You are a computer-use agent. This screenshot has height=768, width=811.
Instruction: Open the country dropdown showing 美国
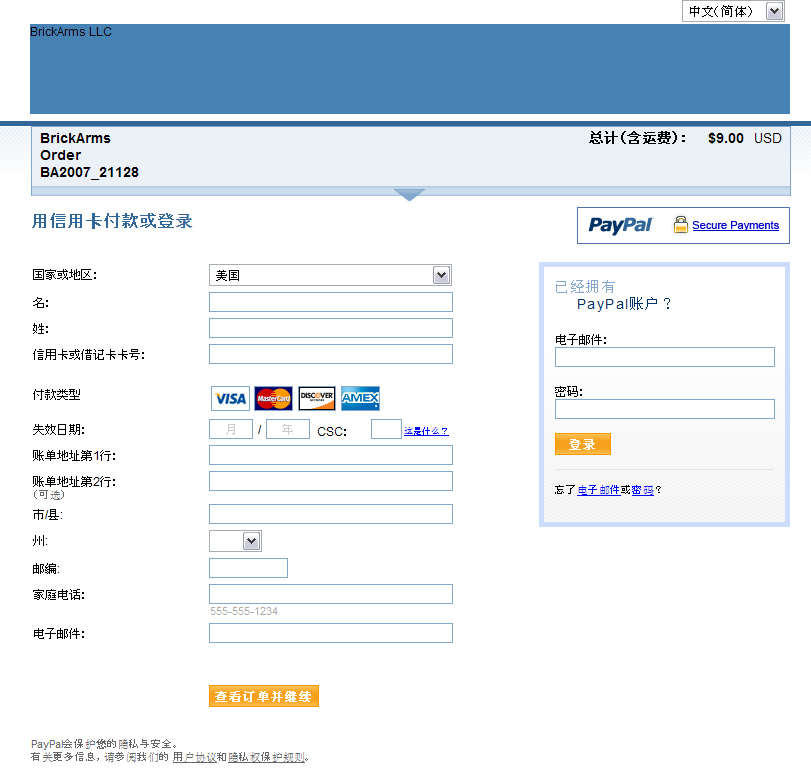pyautogui.click(x=331, y=275)
